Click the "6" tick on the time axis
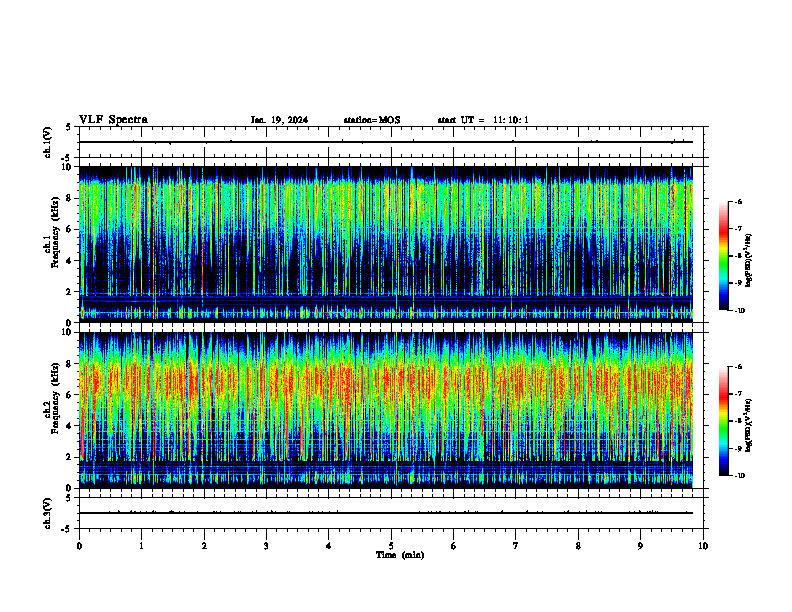Image resolution: width=792 pixels, height=612 pixels. 454,546
